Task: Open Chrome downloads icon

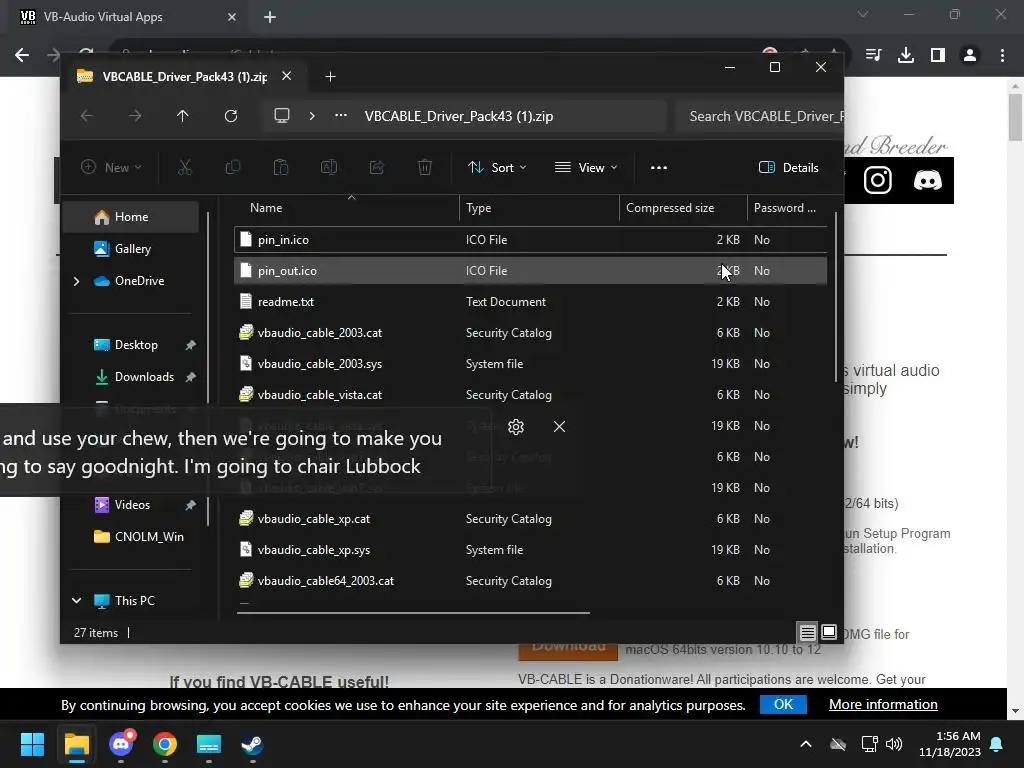Action: click(x=906, y=56)
